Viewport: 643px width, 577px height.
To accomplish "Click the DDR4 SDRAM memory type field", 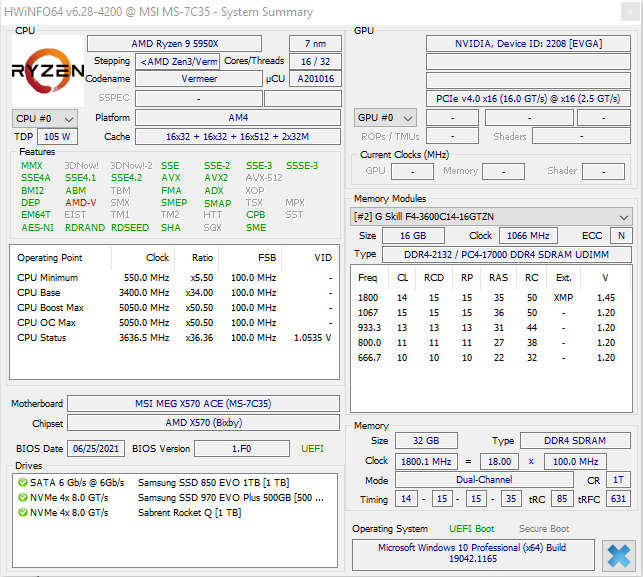I will coord(575,441).
